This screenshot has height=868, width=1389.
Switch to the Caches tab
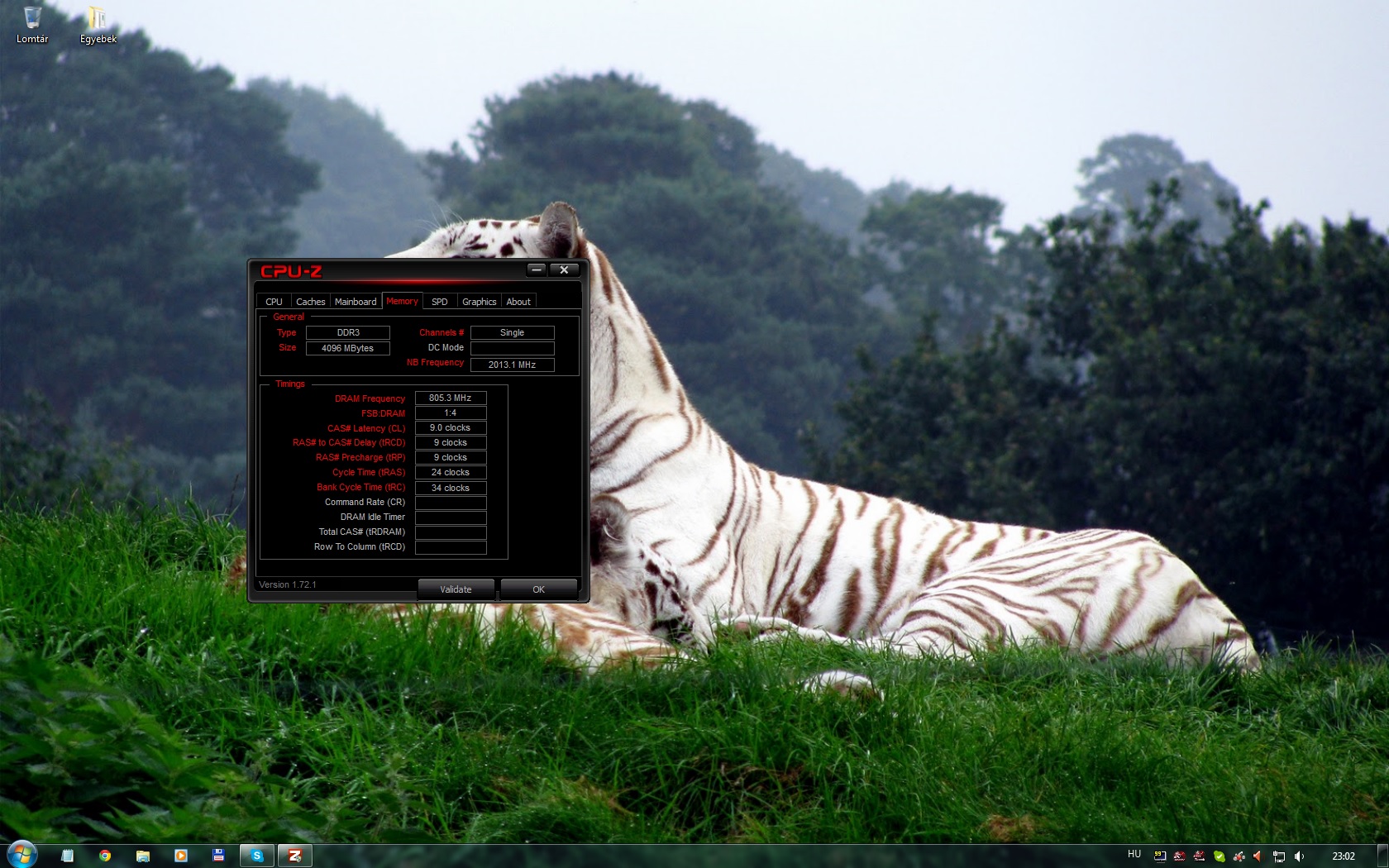[x=310, y=302]
